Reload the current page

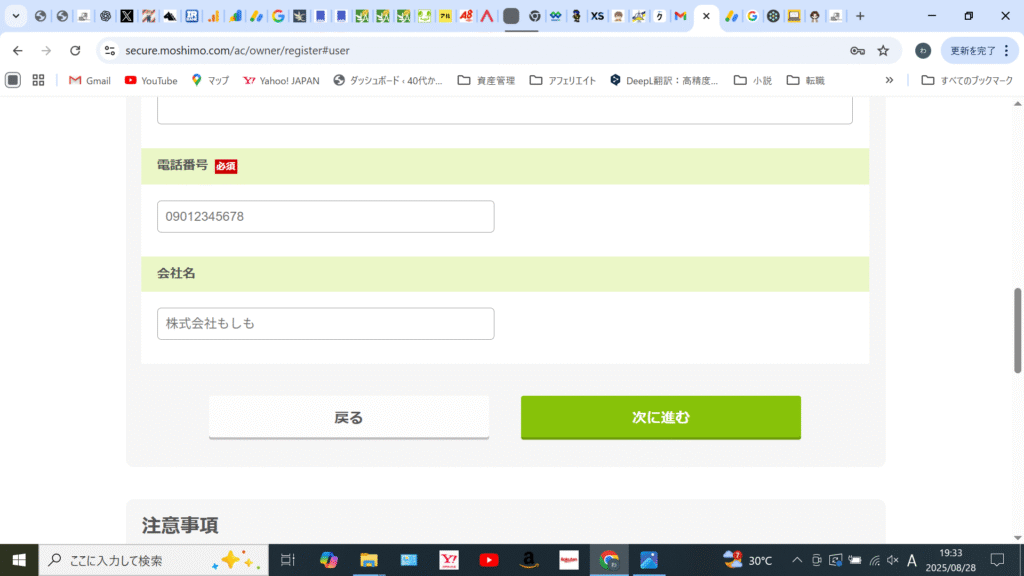(75, 50)
